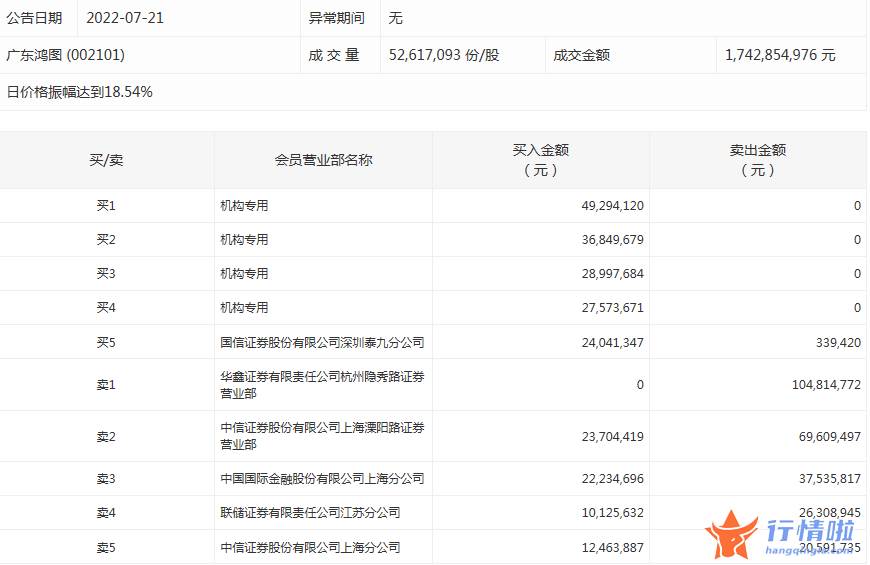The image size is (870, 565).
Task: Click sell amount 69,609,497
Action: 829,437
